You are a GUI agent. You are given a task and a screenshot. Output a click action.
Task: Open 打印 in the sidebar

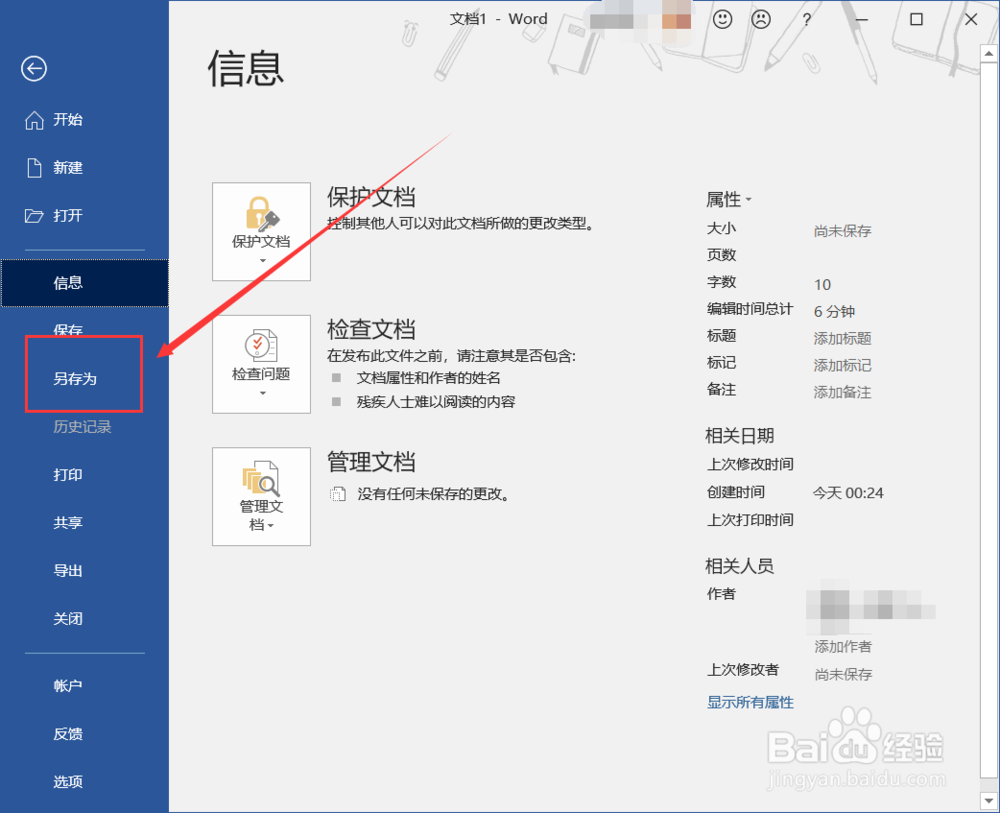pyautogui.click(x=68, y=475)
